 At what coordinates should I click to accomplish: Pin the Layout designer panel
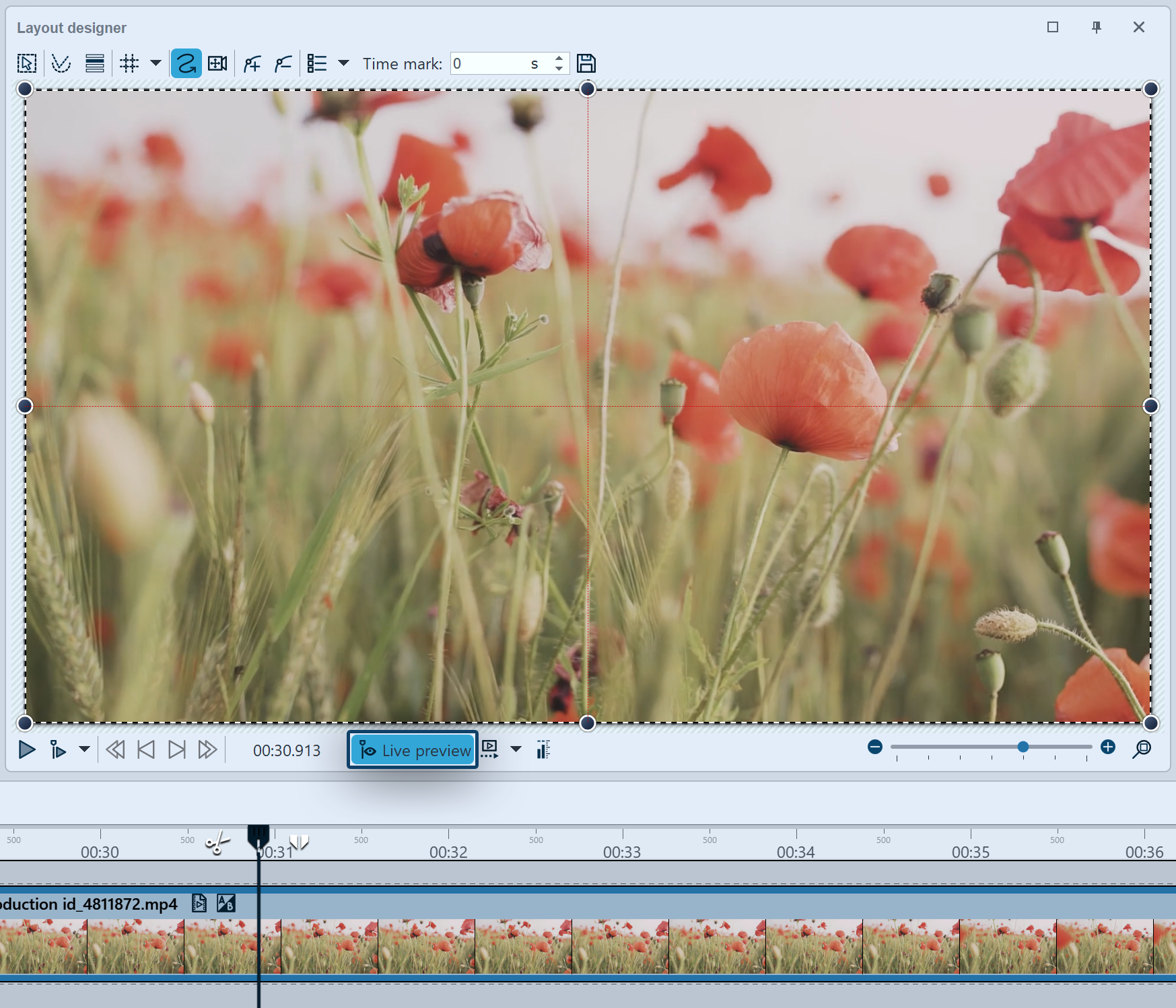click(1097, 28)
